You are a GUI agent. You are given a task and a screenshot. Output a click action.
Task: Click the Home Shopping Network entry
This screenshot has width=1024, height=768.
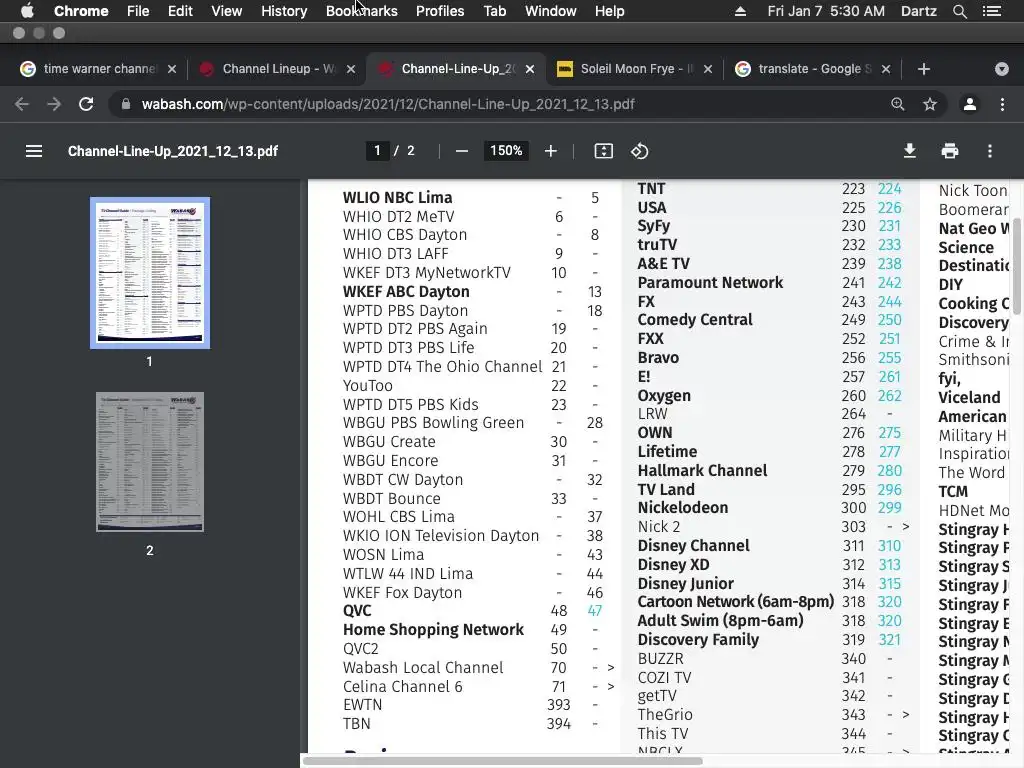point(433,630)
